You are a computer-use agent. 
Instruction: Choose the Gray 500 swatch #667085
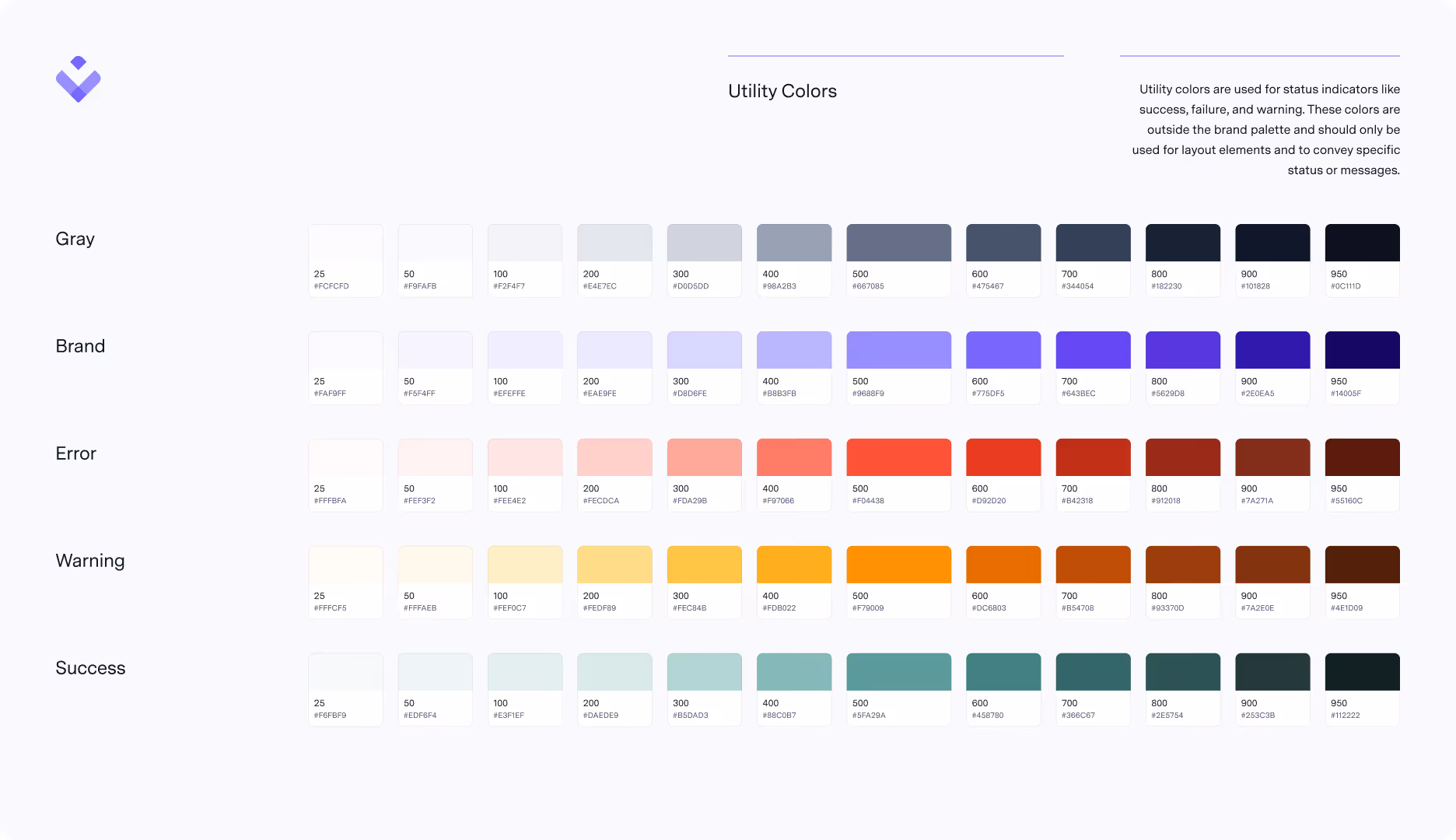(x=899, y=261)
